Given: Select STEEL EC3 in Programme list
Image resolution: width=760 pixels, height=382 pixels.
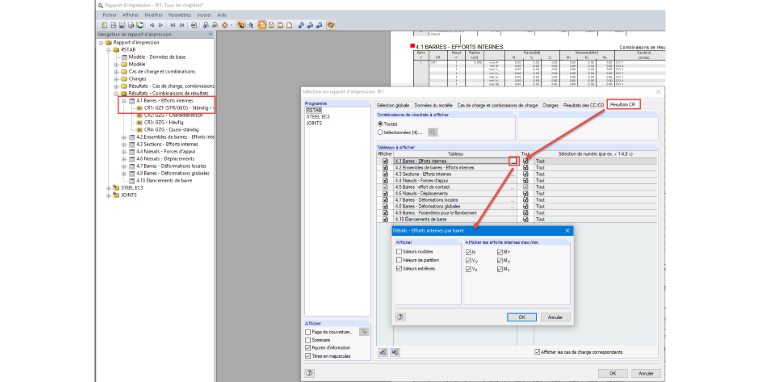Looking at the screenshot, I should pos(318,117).
